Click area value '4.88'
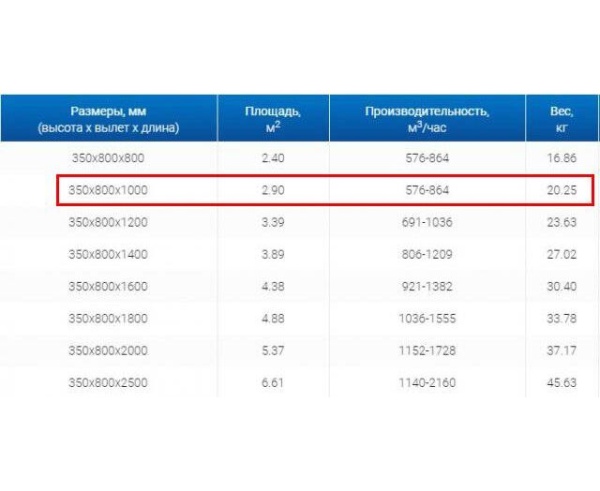The height and width of the screenshot is (491, 600). (x=273, y=318)
